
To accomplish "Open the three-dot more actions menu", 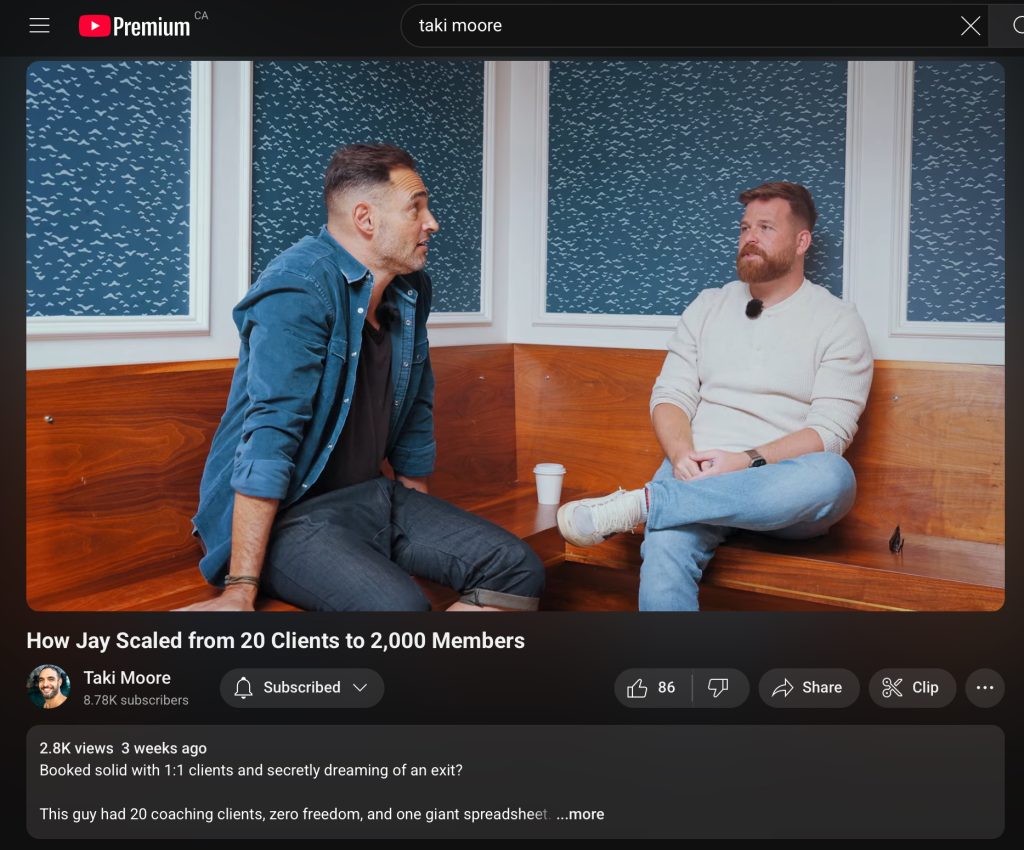I will click(985, 688).
